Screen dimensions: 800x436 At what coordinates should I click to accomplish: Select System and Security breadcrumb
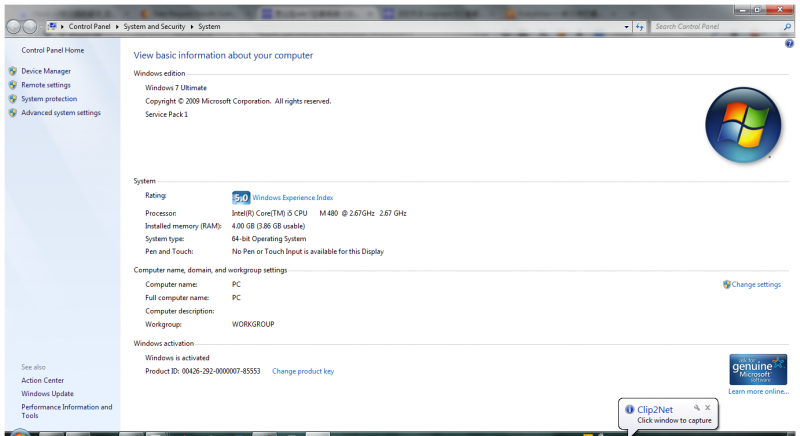(154, 27)
